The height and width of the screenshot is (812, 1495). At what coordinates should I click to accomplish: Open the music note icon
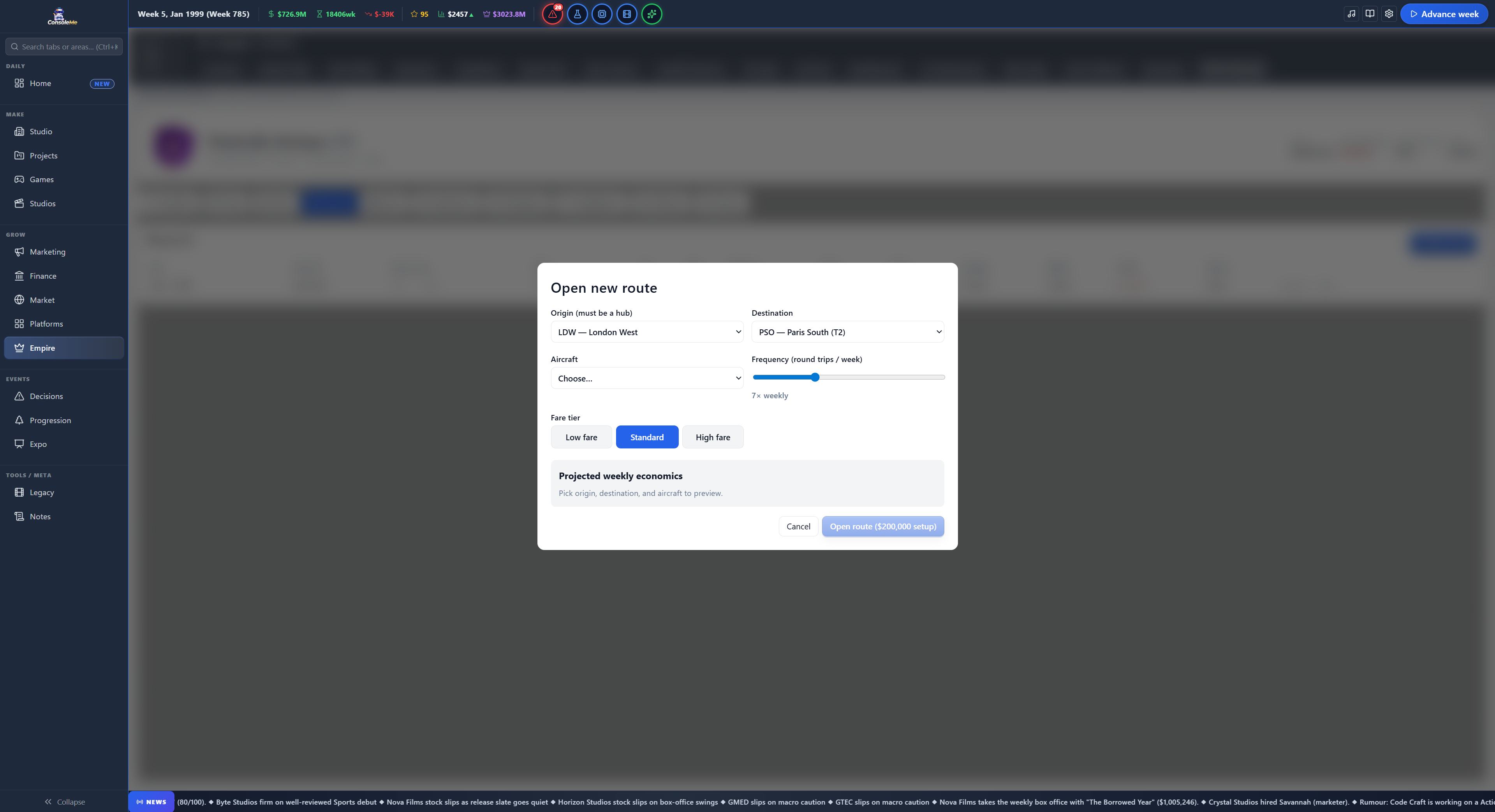(x=1352, y=14)
